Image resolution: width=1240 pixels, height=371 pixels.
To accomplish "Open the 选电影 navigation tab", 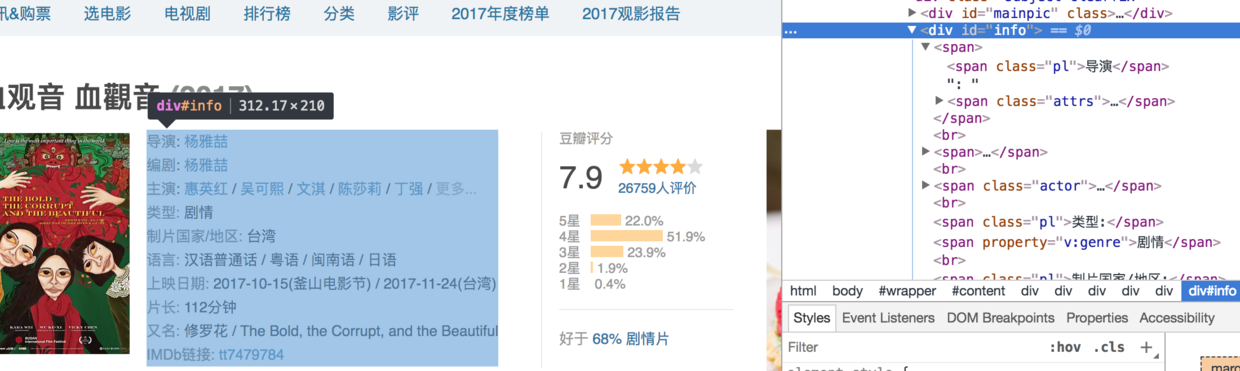I will [x=107, y=14].
